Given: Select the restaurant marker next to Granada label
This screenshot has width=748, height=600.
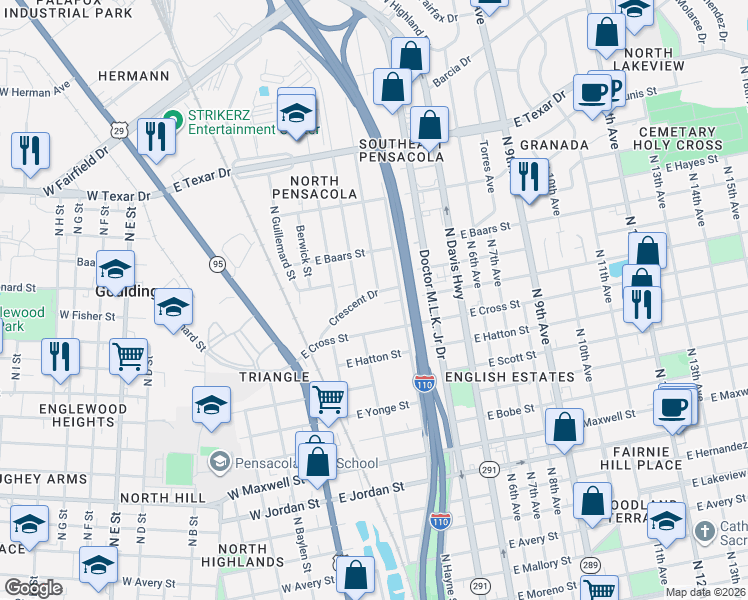Looking at the screenshot, I should point(530,180).
